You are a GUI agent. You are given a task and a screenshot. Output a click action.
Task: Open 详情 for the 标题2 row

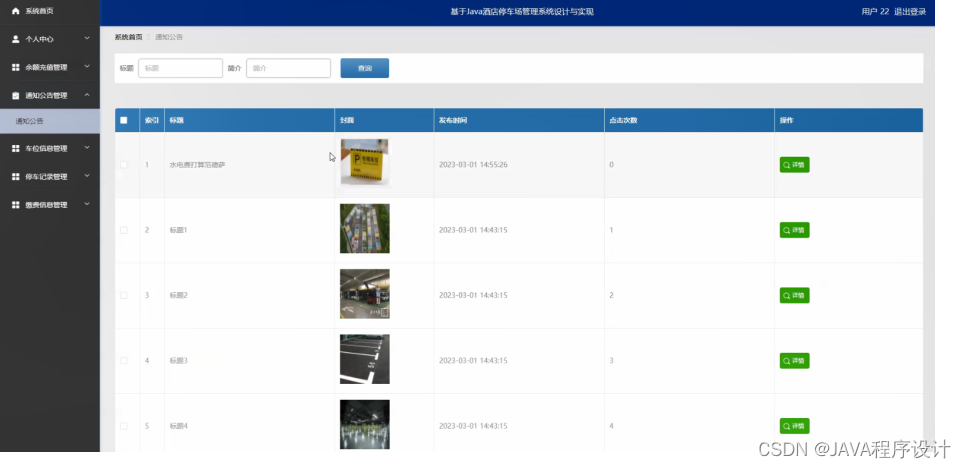(795, 295)
